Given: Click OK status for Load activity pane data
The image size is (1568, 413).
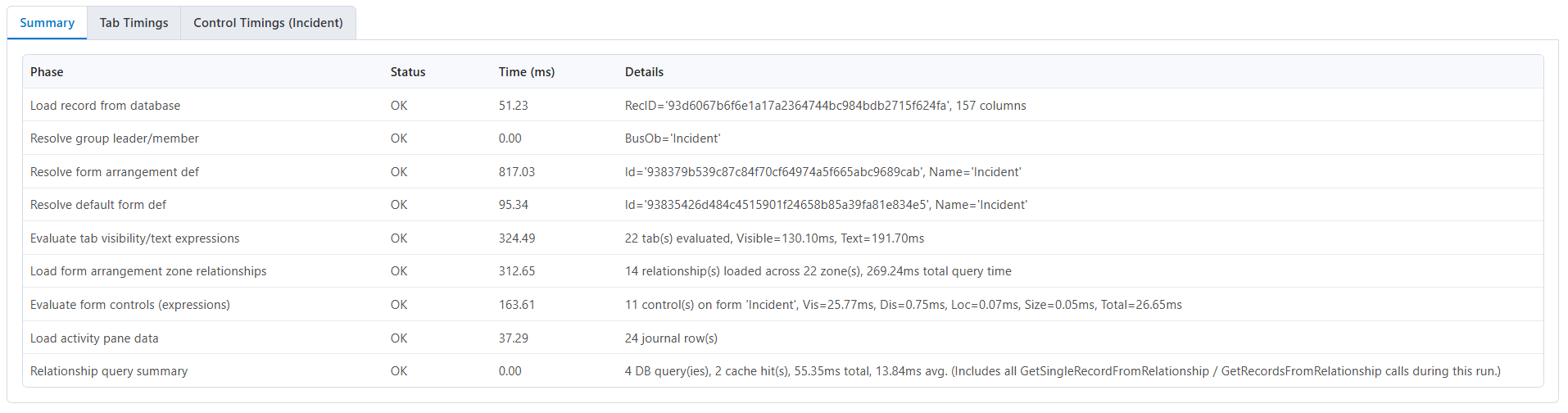Looking at the screenshot, I should tap(399, 338).
